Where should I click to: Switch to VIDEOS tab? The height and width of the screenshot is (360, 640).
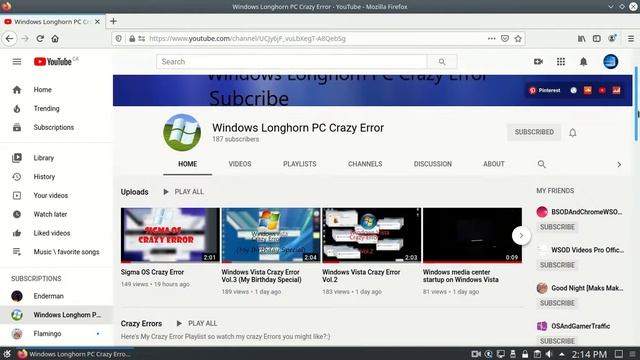[x=240, y=164]
